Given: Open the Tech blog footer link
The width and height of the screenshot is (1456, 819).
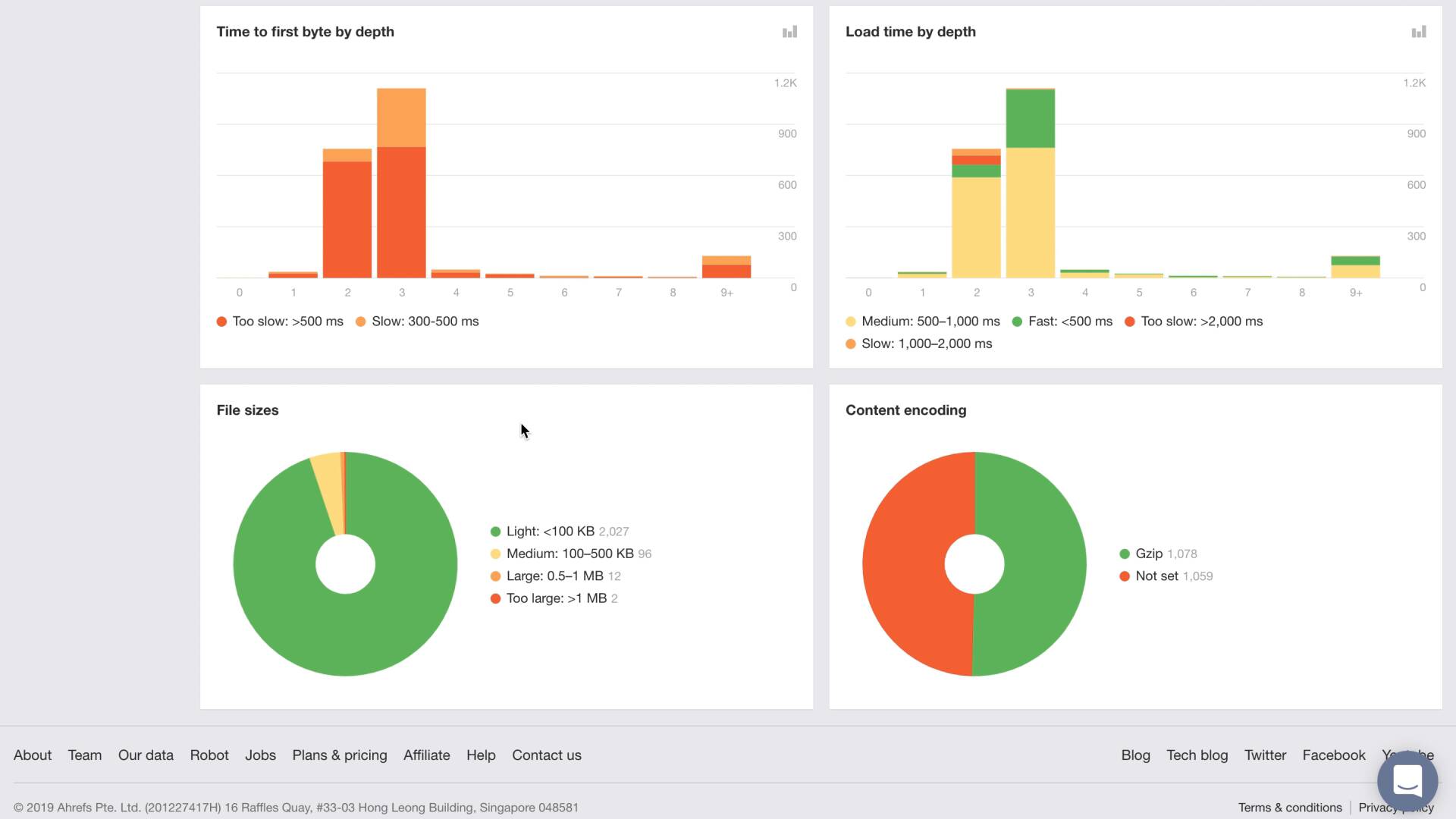Looking at the screenshot, I should point(1197,755).
